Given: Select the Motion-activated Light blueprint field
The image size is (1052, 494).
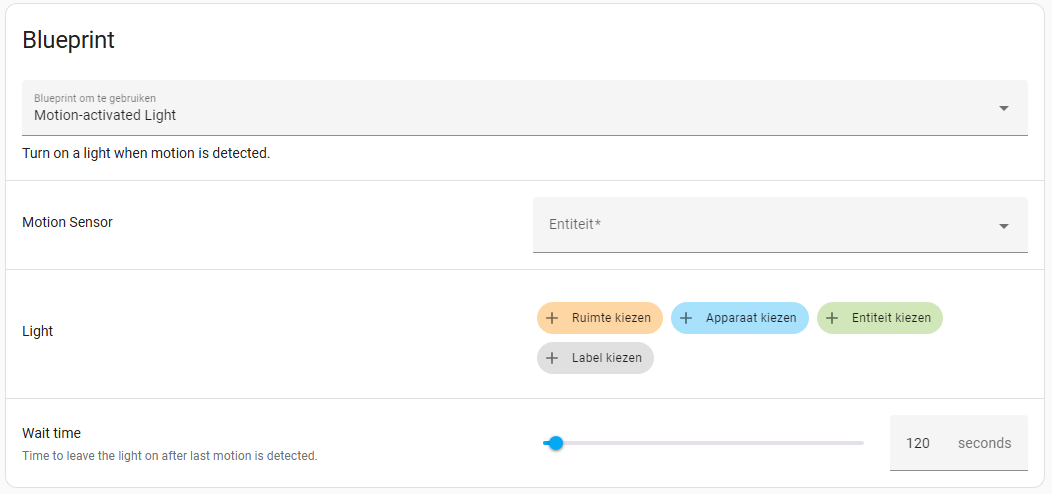Looking at the screenshot, I should [x=525, y=108].
